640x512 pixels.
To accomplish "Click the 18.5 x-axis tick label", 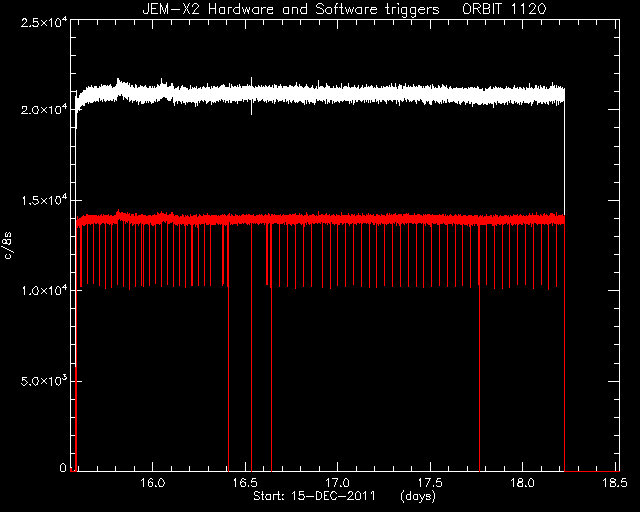I will (615, 483).
